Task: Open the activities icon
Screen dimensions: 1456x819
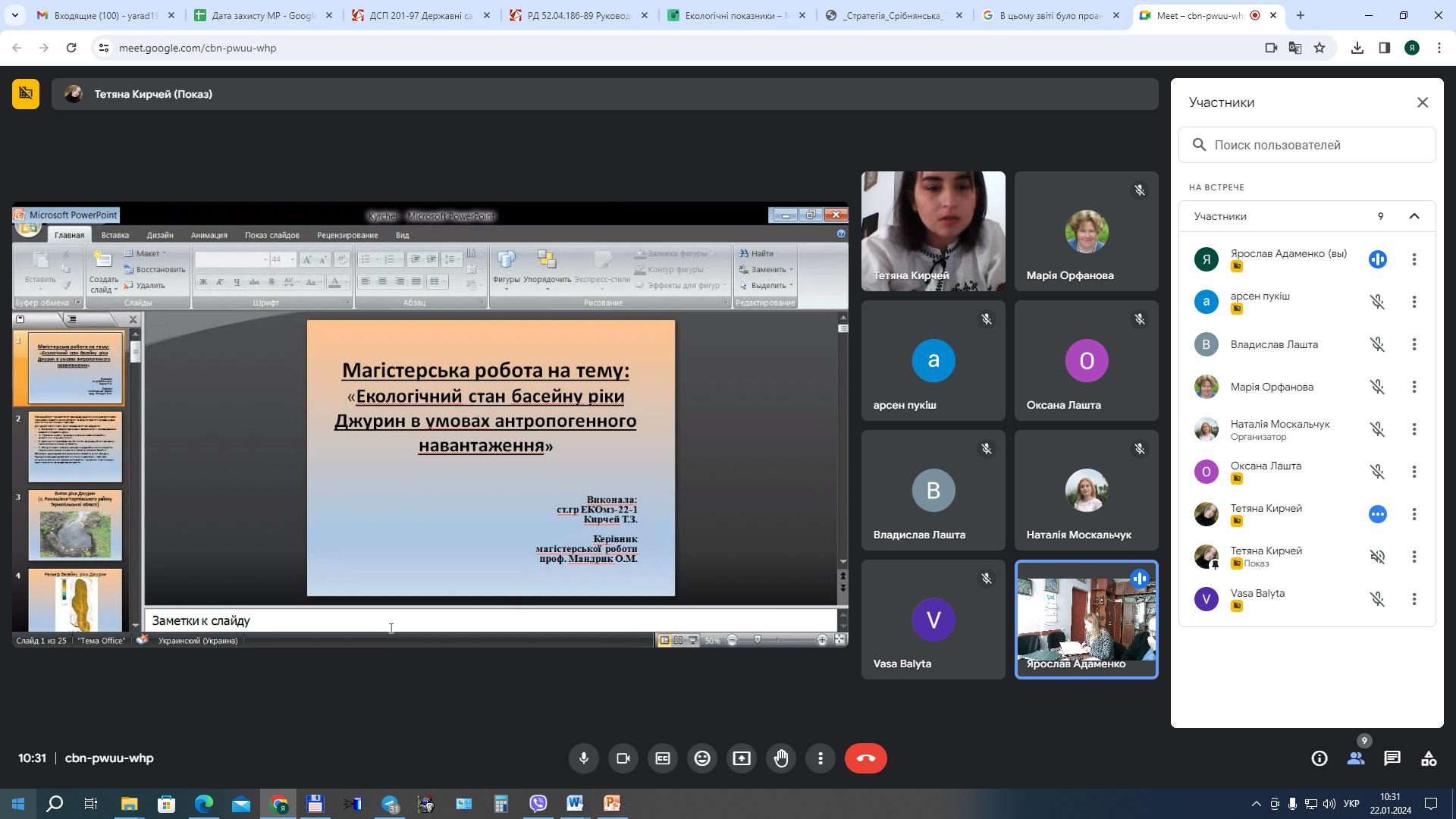Action: point(1429,758)
